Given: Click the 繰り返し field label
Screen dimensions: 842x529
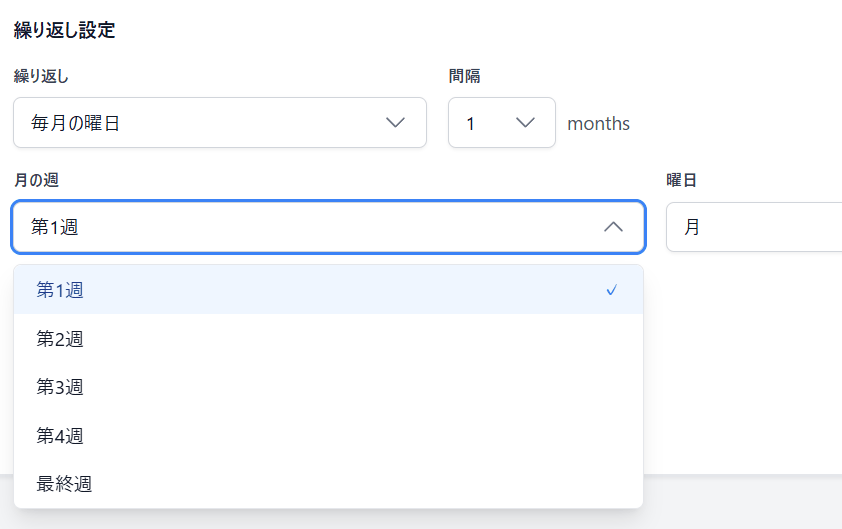Looking at the screenshot, I should pyautogui.click(x=41, y=76).
